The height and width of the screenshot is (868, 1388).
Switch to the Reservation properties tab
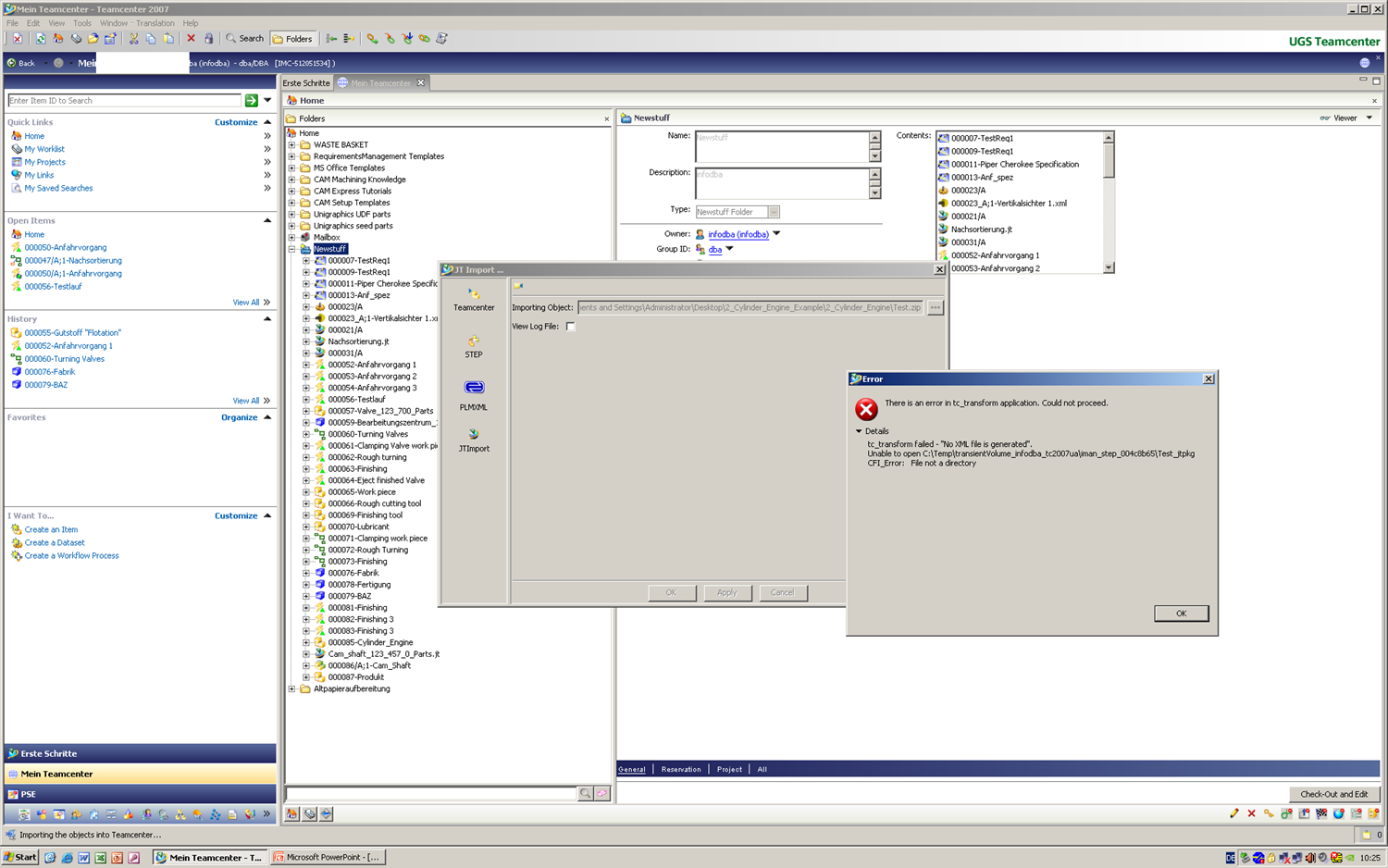tap(681, 769)
